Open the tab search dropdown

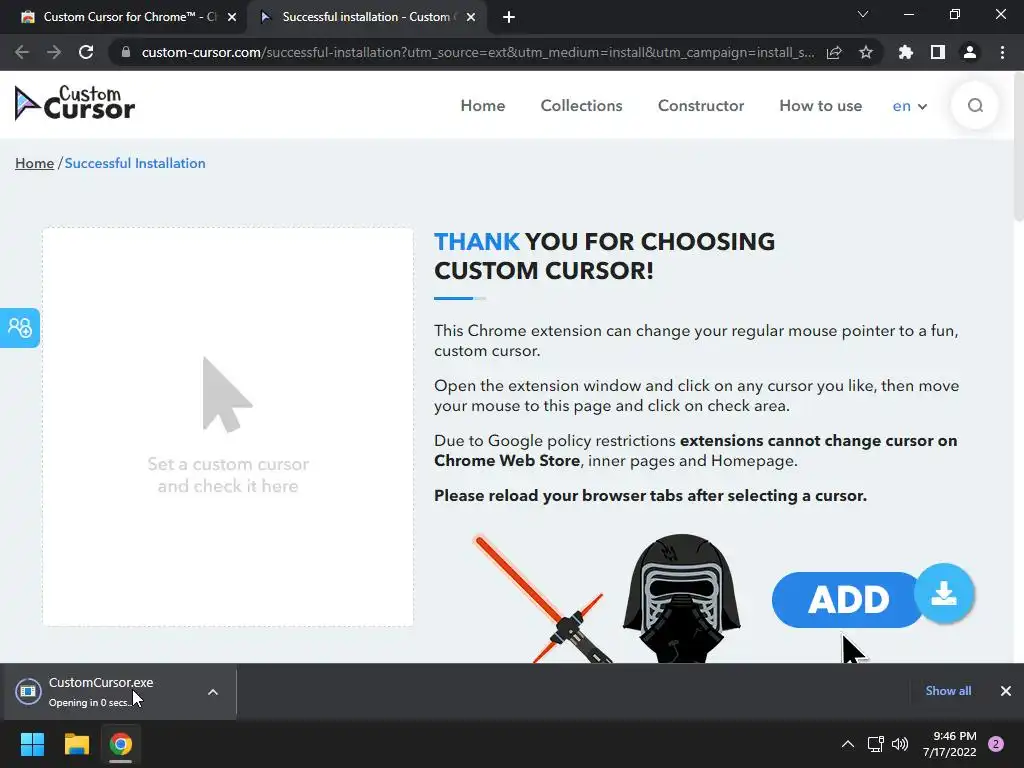(863, 14)
